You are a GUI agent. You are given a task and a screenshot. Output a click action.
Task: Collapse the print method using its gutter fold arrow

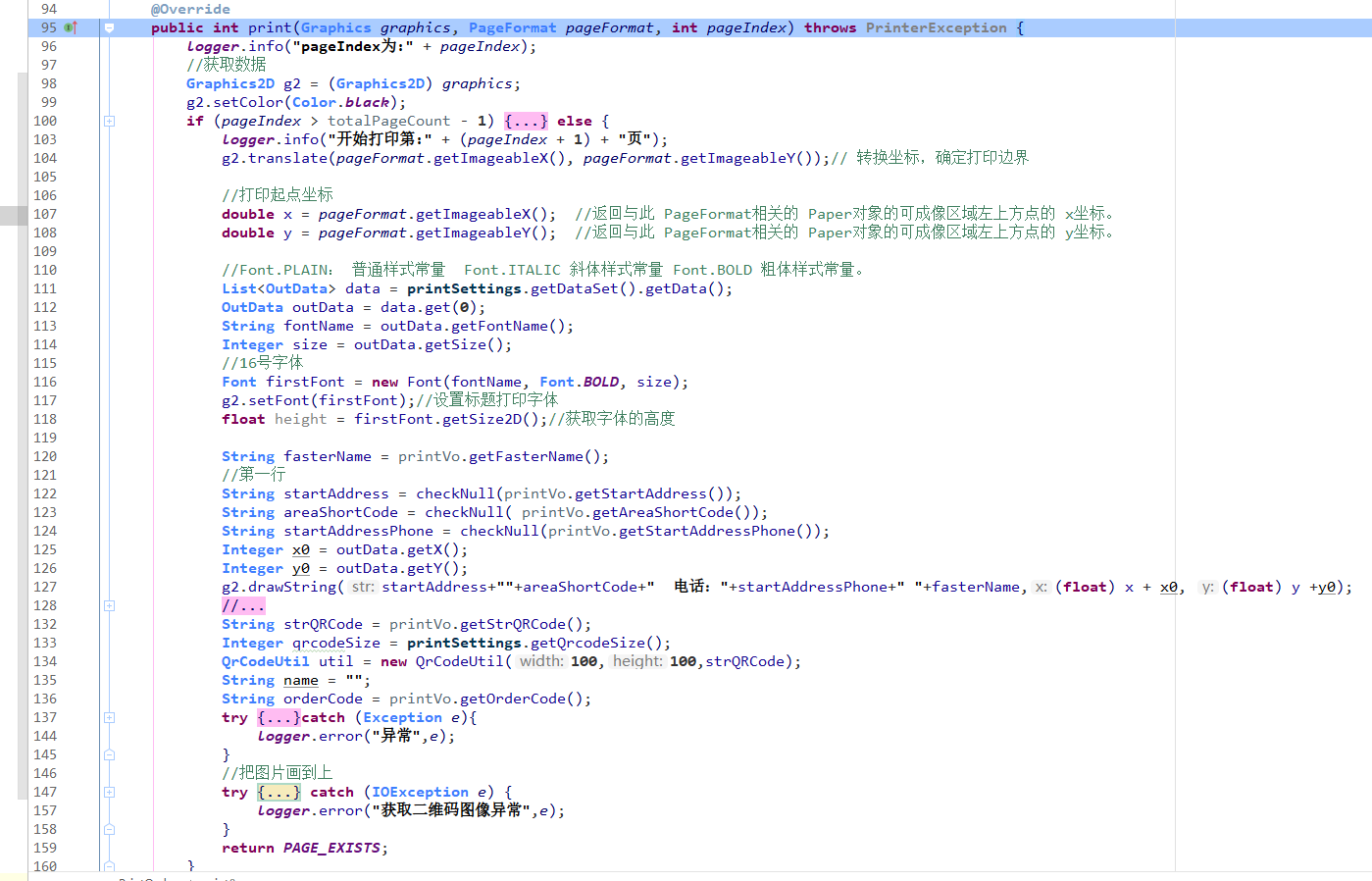[109, 27]
